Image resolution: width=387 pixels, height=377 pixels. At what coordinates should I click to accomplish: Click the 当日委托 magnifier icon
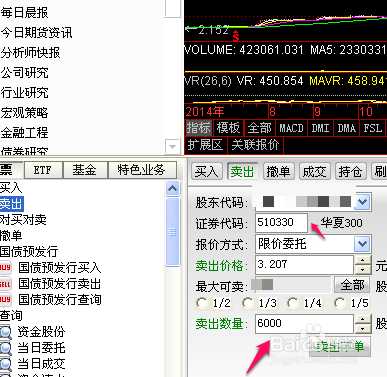coord(6,348)
